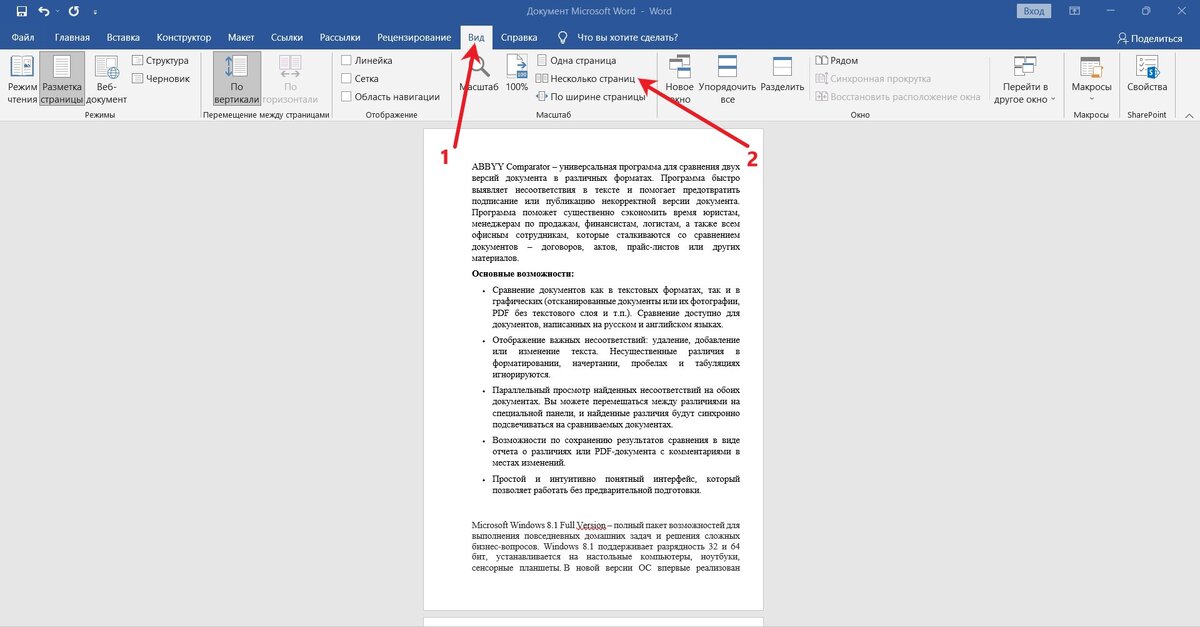Set zoom to 100% button
This screenshot has height=627, width=1200.
[517, 74]
